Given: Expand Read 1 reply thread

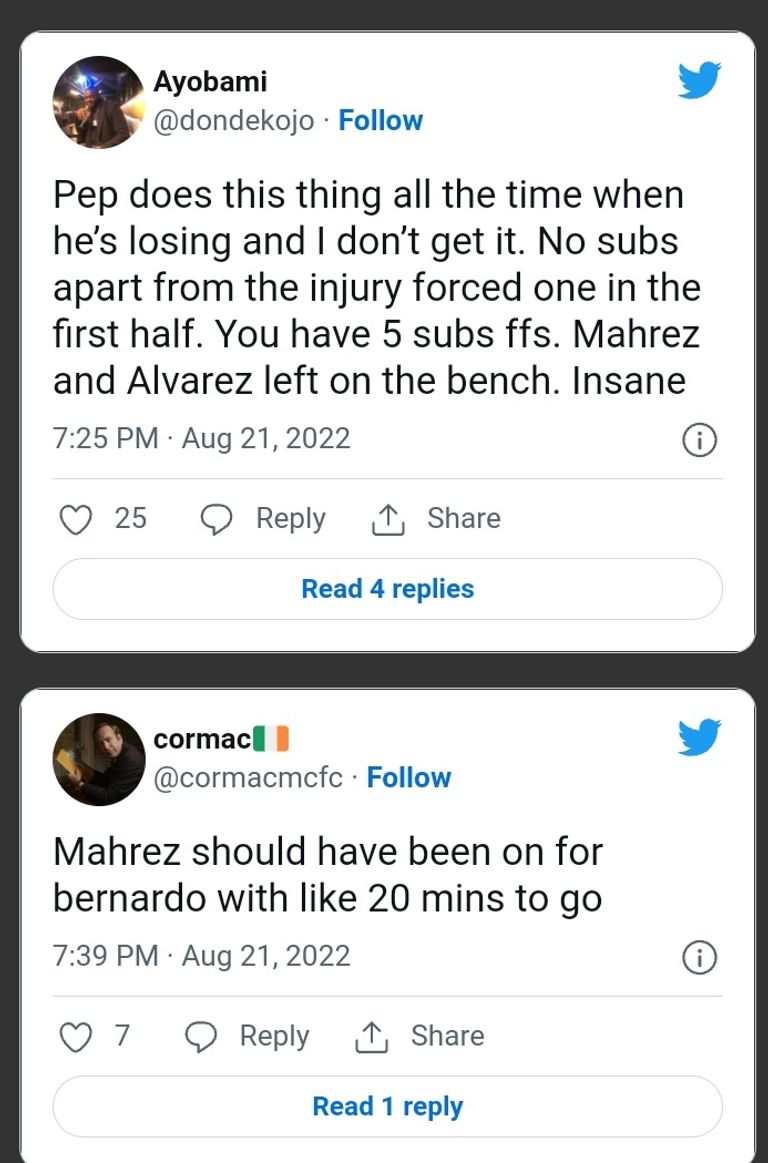Looking at the screenshot, I should [387, 1106].
